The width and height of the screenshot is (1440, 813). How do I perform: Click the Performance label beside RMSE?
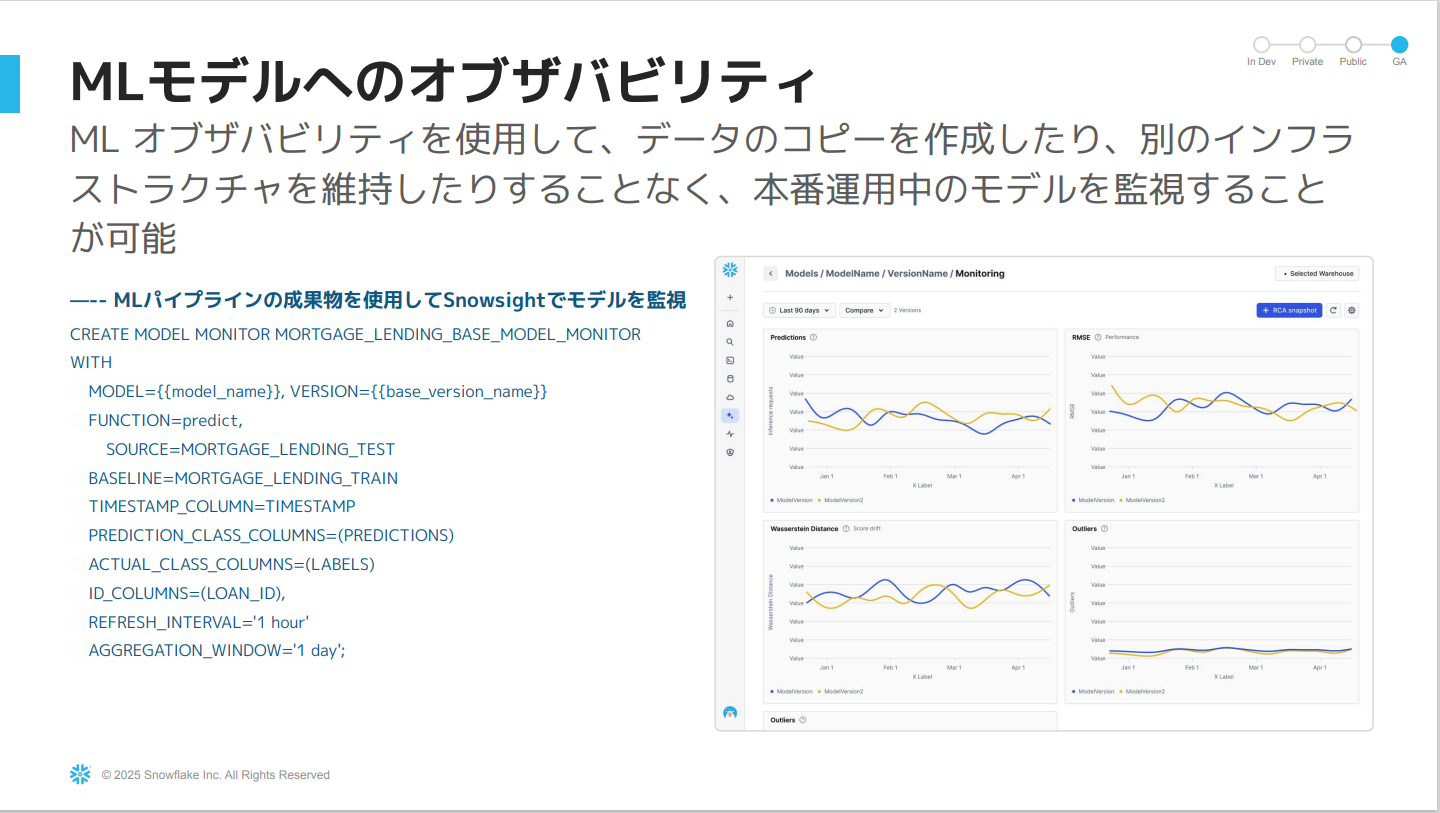pyautogui.click(x=1122, y=338)
